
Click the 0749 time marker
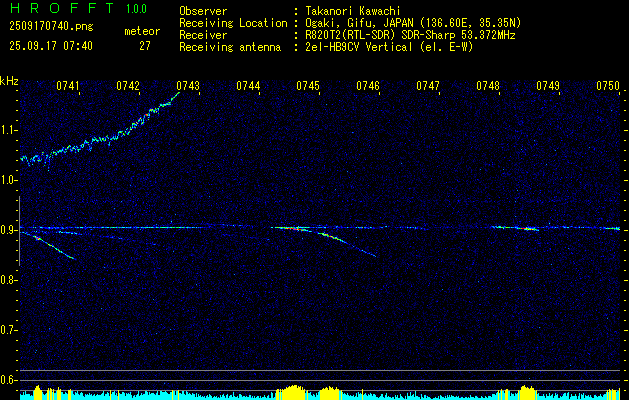pyautogui.click(x=548, y=85)
